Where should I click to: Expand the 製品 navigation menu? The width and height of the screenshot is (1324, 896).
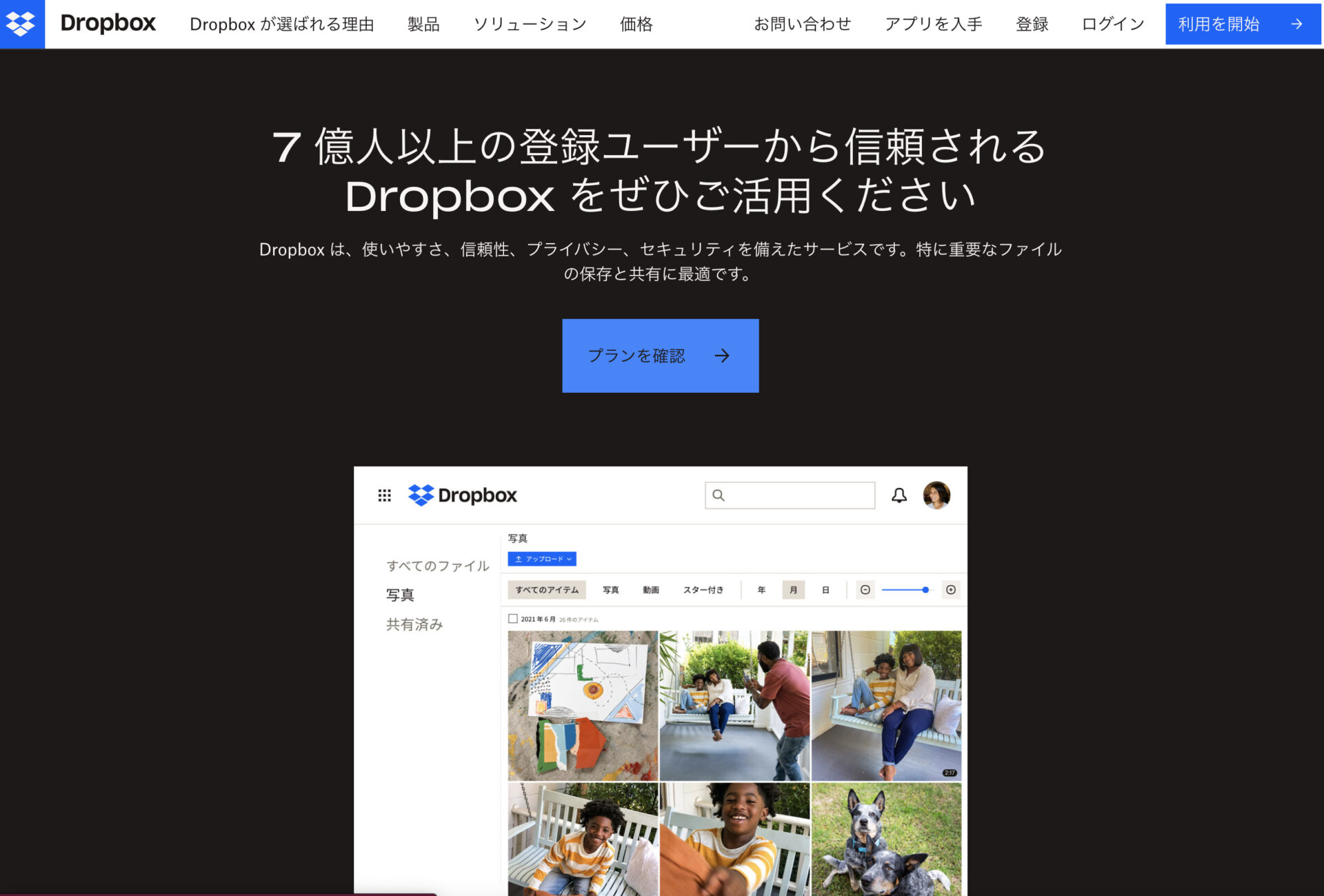(x=423, y=23)
